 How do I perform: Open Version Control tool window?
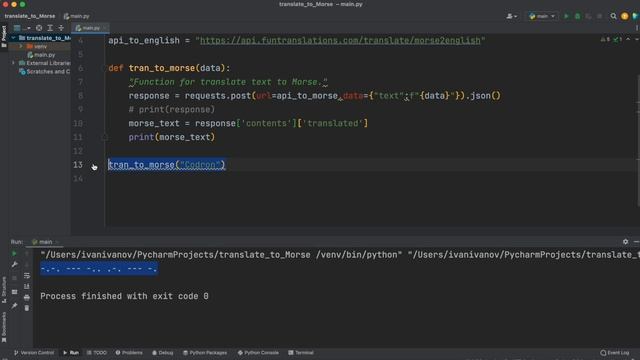[x=33, y=353]
